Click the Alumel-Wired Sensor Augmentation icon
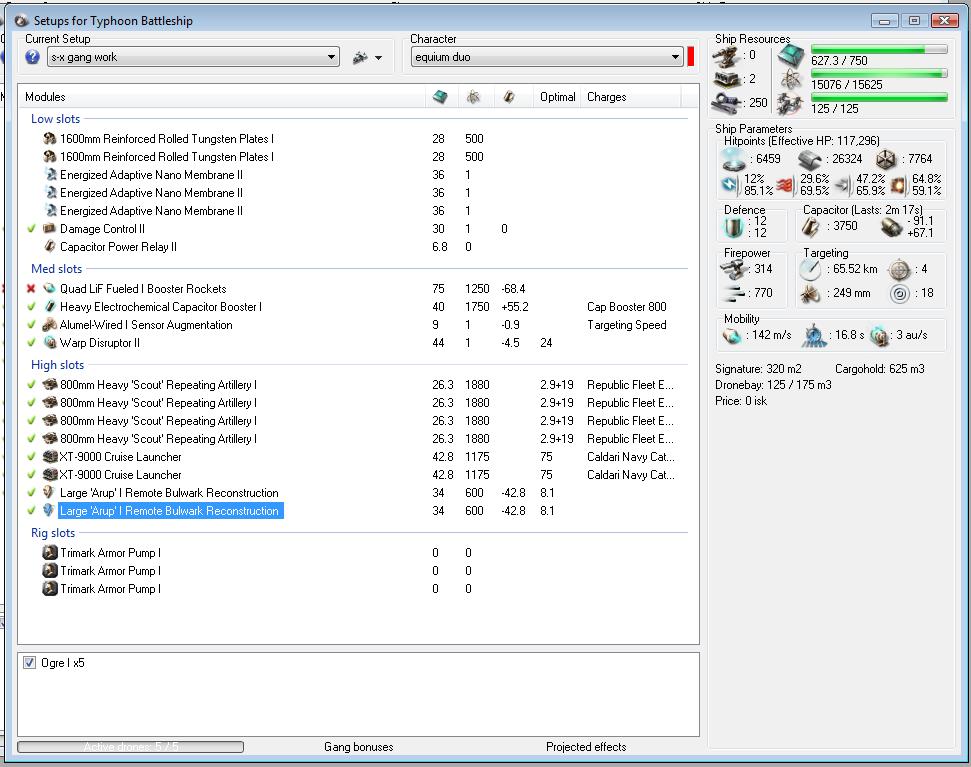This screenshot has width=971, height=767. 50,324
